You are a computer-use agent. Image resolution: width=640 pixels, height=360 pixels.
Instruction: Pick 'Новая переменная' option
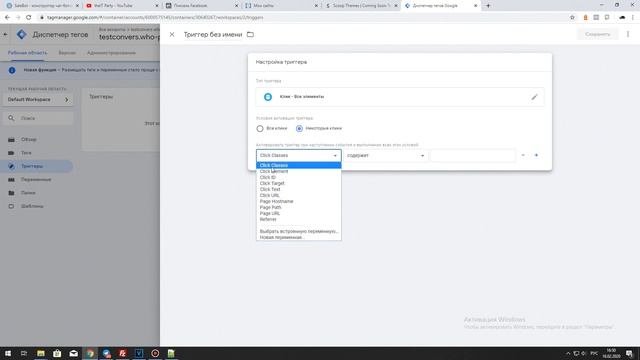[x=298, y=237]
